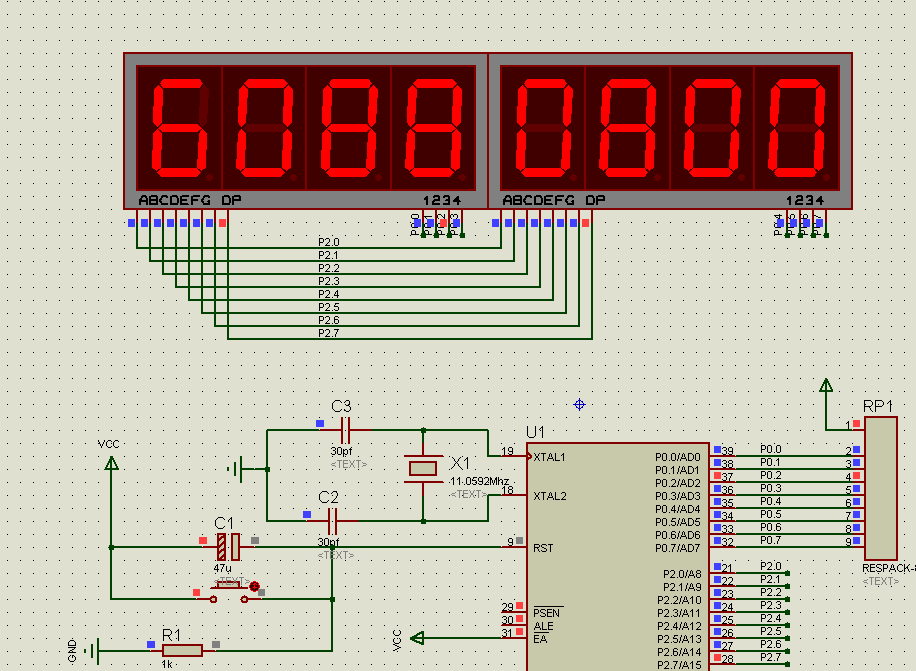Click pin number 19 at XTAL1
Viewport: 916px width, 671px height.
tap(507, 451)
